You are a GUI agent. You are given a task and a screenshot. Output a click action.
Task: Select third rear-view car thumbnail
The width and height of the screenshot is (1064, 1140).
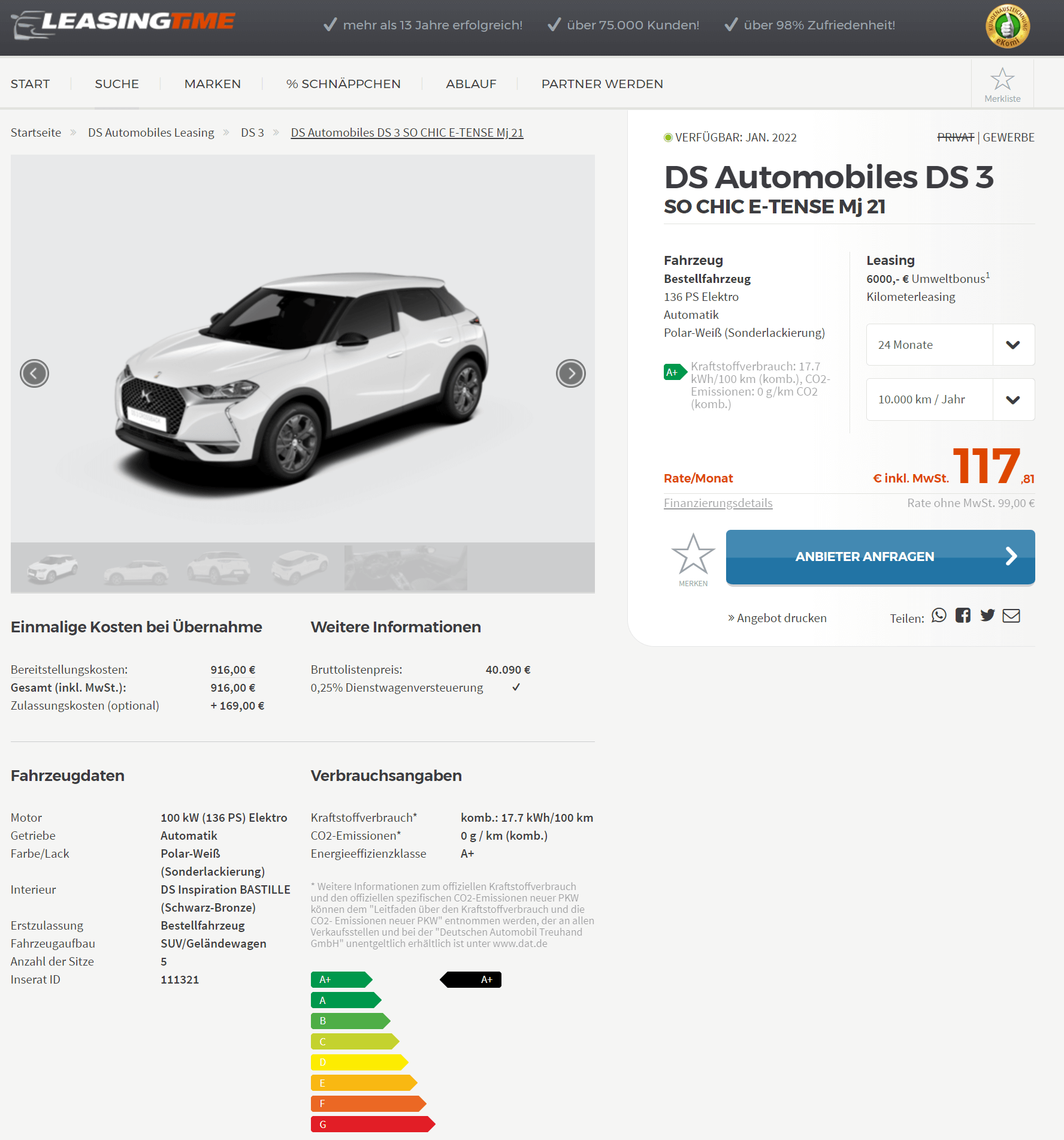point(218,567)
